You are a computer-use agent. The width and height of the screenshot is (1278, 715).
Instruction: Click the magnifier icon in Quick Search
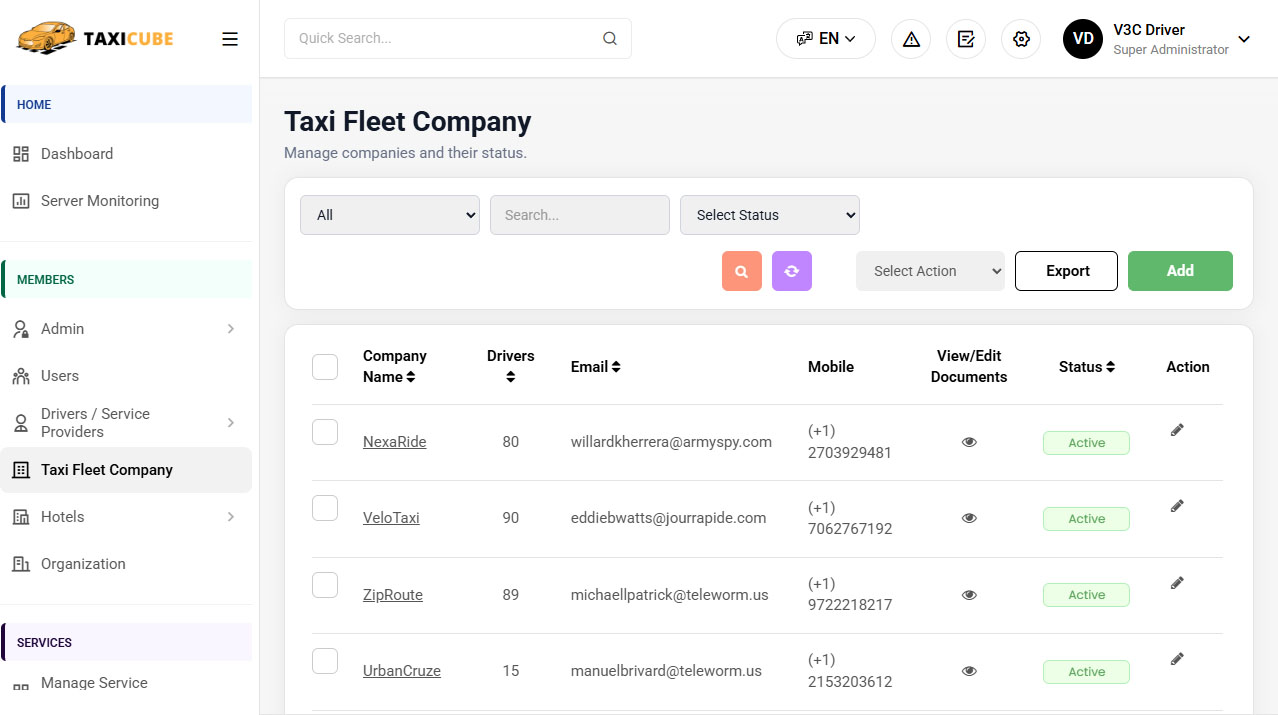pyautogui.click(x=610, y=39)
